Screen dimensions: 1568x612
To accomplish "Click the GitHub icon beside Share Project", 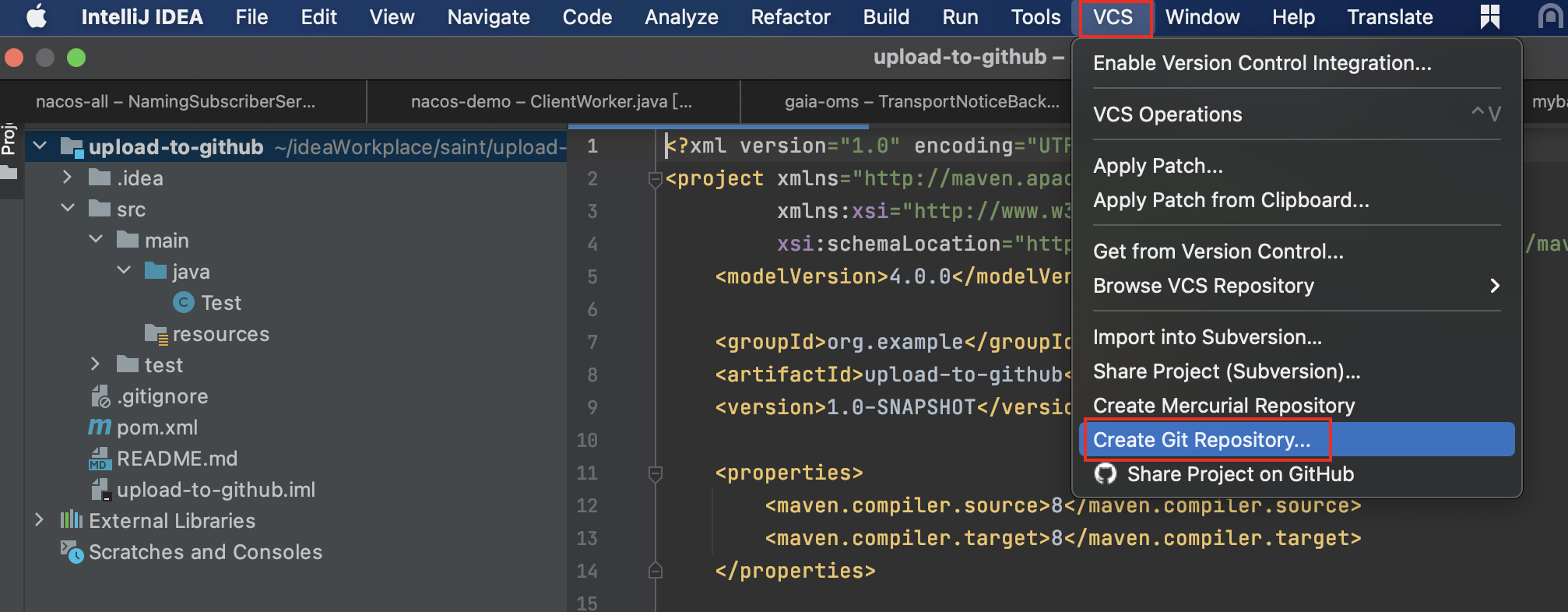I will click(x=1106, y=473).
